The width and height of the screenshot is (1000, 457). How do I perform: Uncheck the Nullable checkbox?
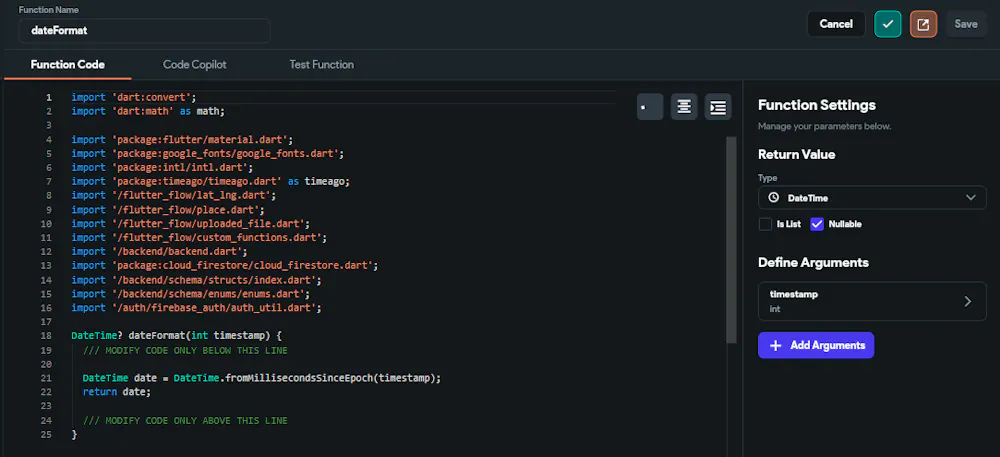(817, 224)
